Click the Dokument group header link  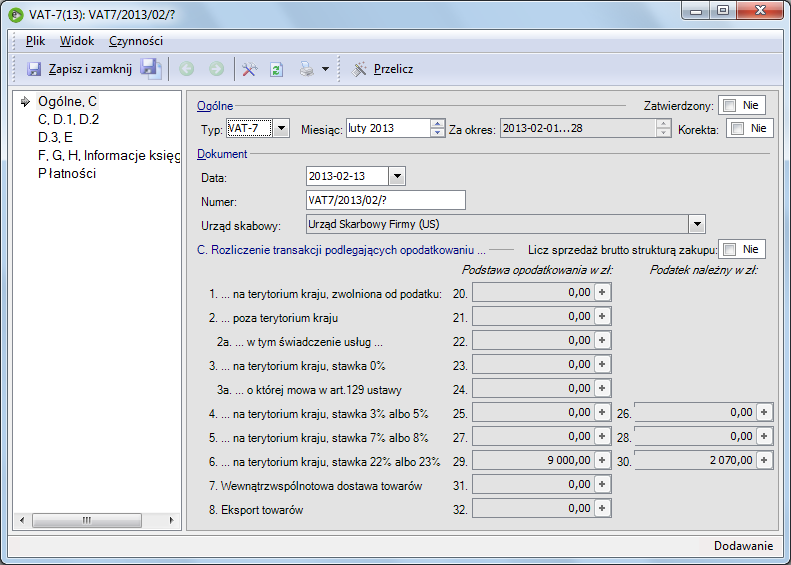click(x=222, y=154)
